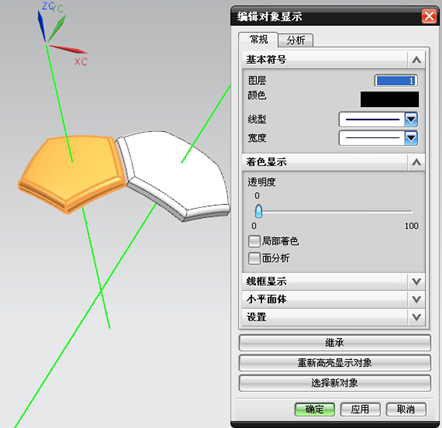Screen dimensions: 442x428
Task: Click the black 颜色 color swatch
Action: coord(390,99)
